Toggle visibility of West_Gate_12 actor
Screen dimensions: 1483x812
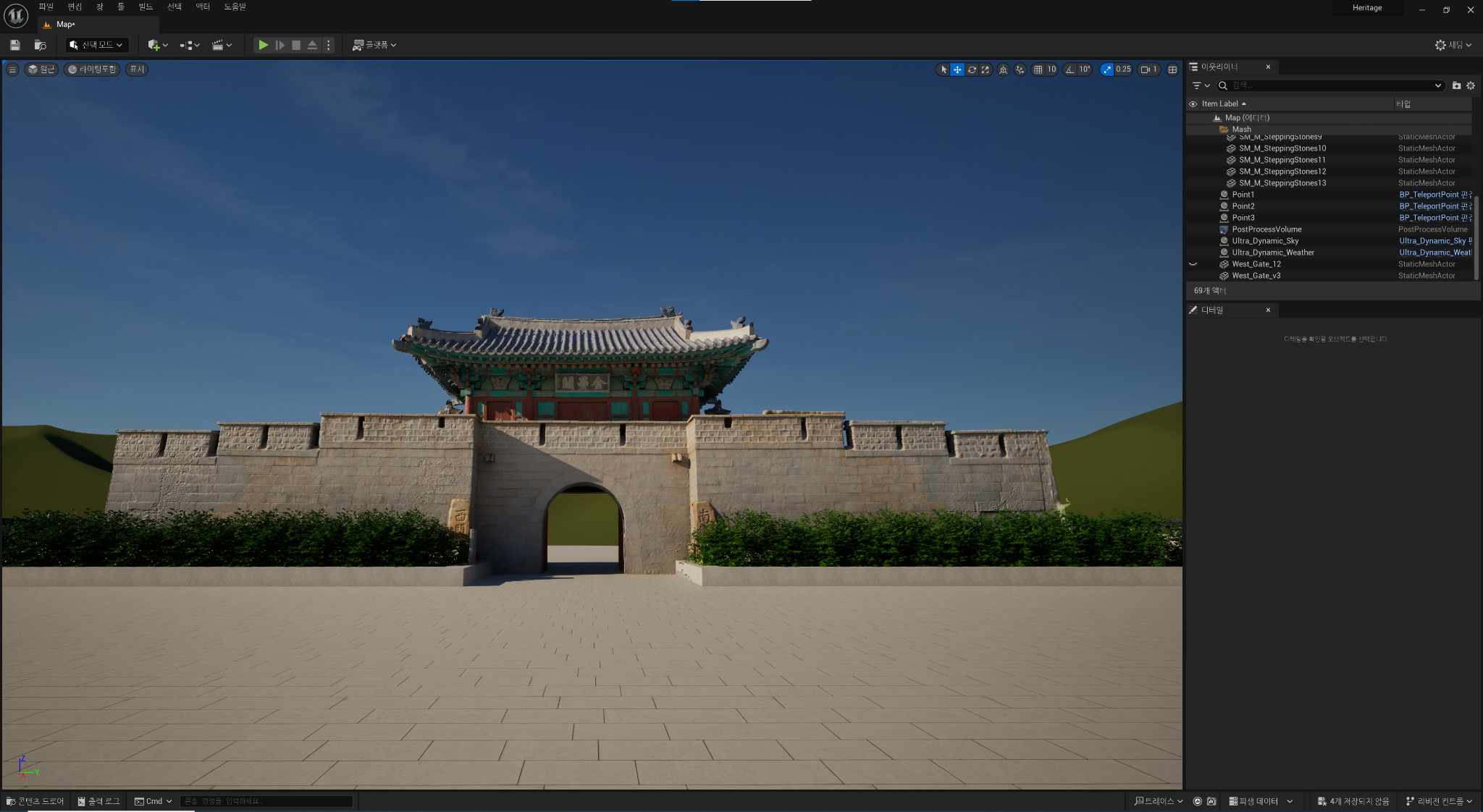tap(1193, 264)
